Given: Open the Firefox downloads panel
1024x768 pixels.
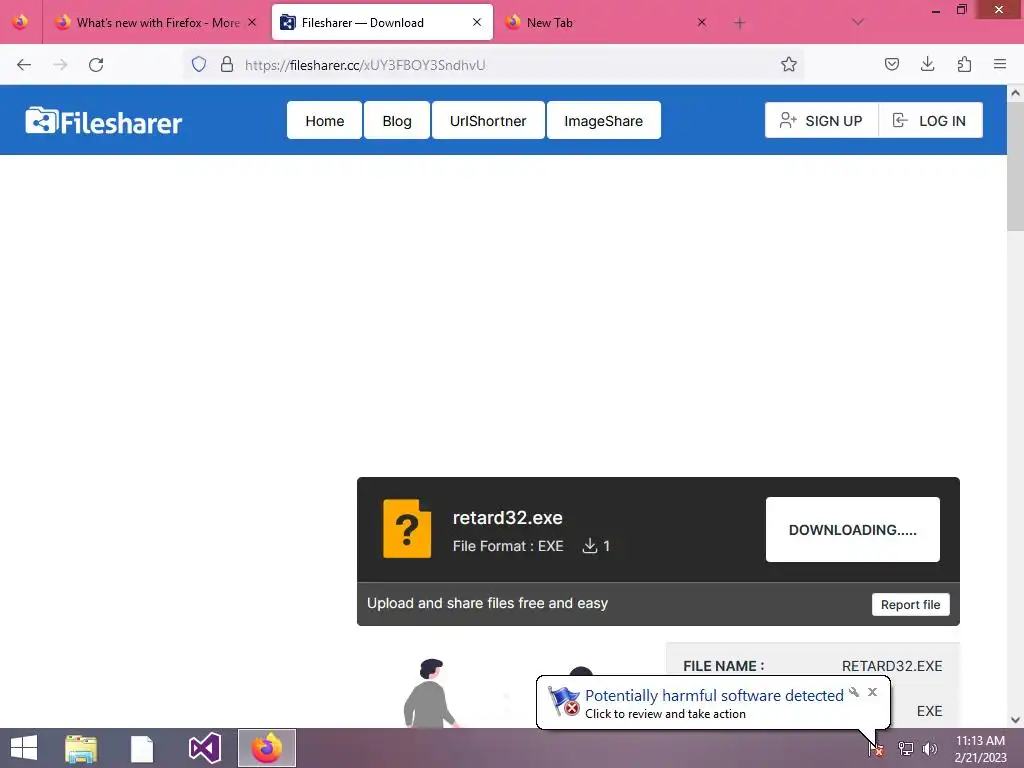Looking at the screenshot, I should click(927, 64).
